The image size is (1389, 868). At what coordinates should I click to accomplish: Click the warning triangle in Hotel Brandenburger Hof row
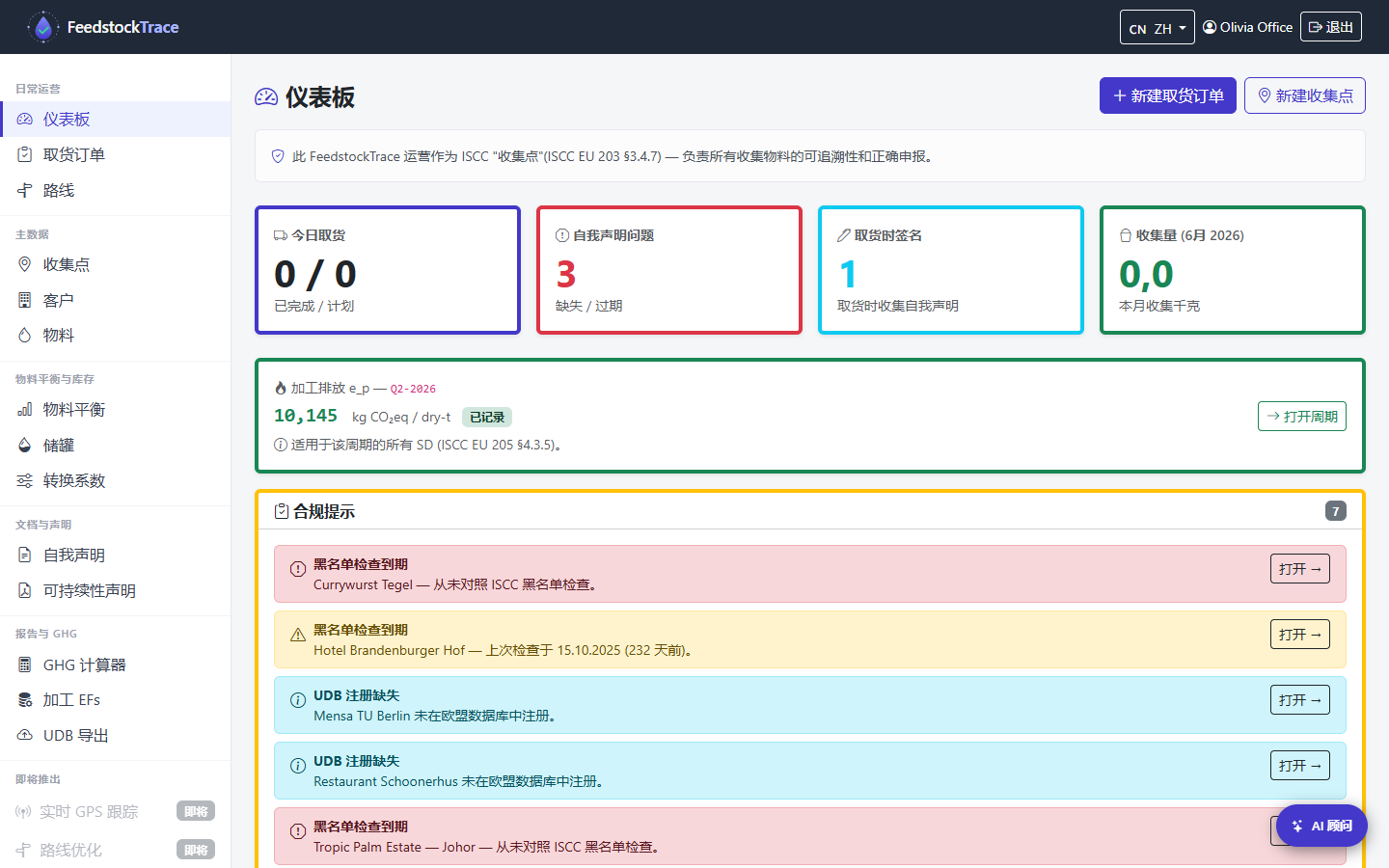(298, 635)
